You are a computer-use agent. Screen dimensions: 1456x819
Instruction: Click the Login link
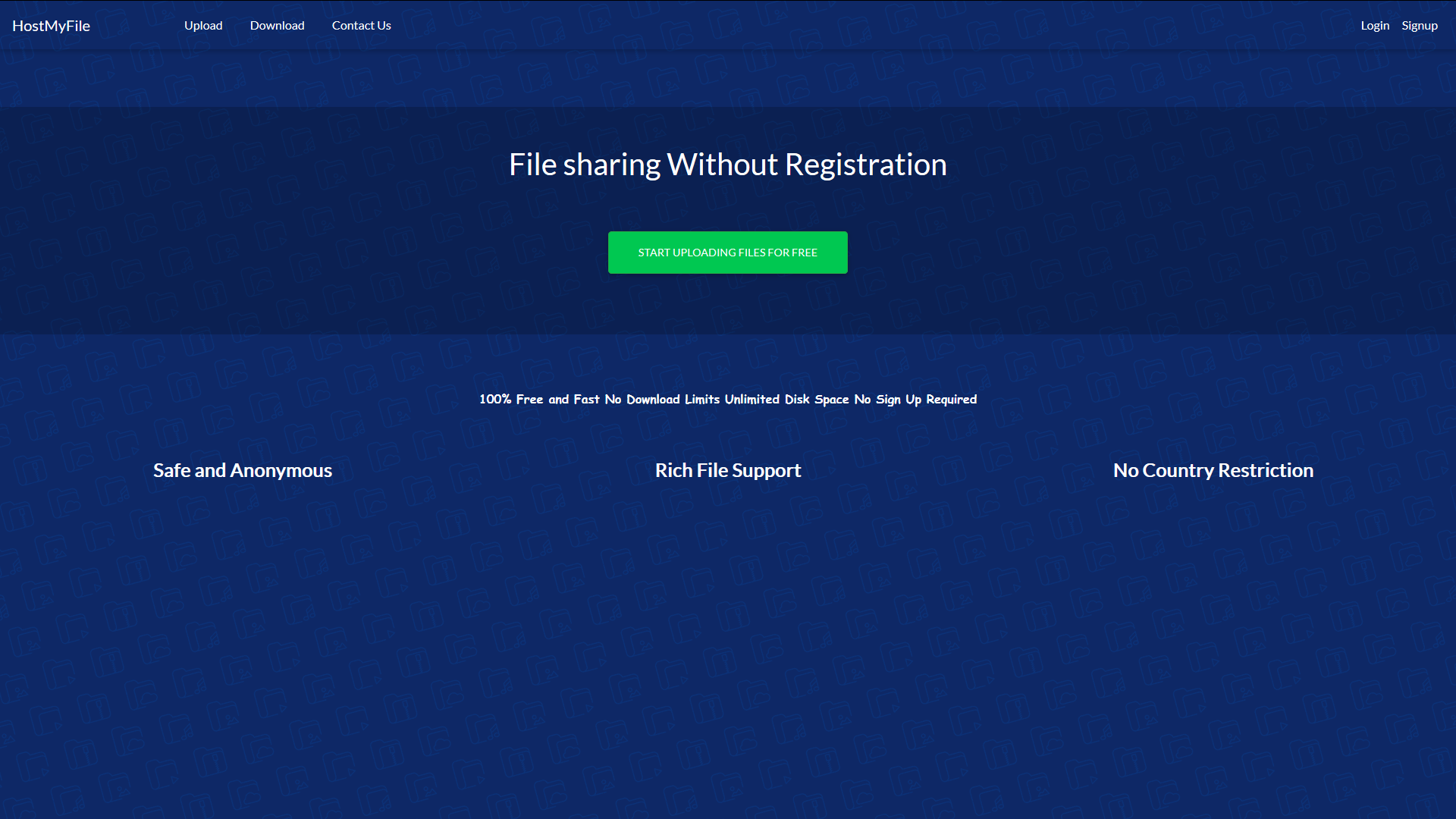[x=1374, y=26]
